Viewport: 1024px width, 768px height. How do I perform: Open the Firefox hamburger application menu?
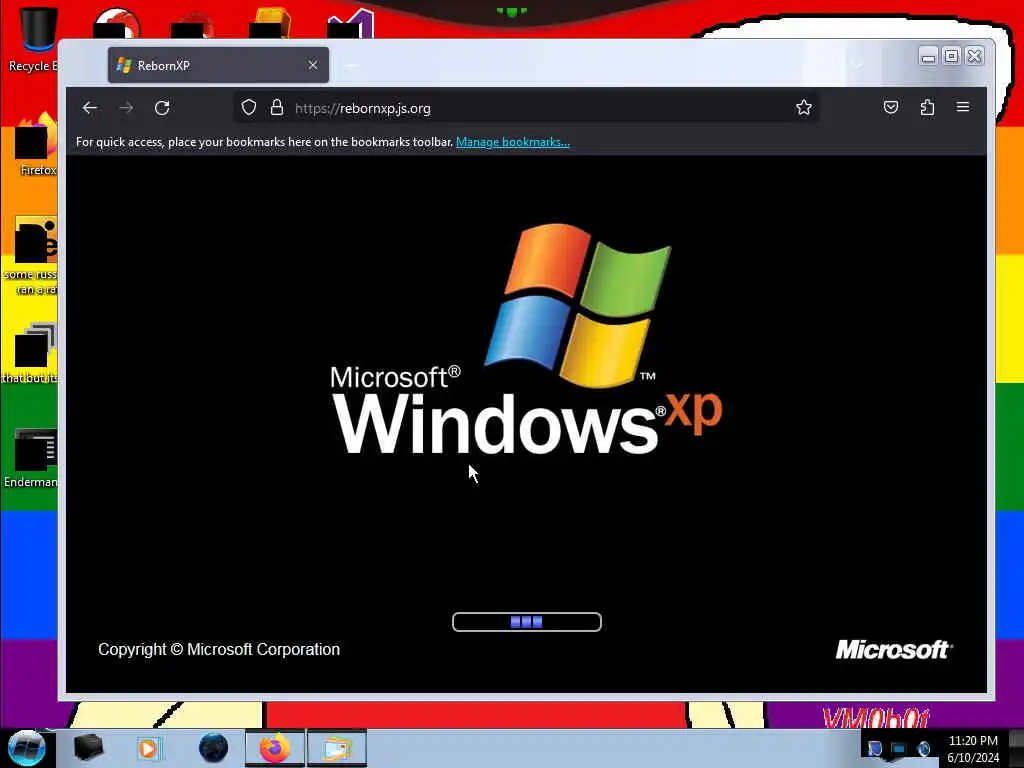click(x=963, y=108)
